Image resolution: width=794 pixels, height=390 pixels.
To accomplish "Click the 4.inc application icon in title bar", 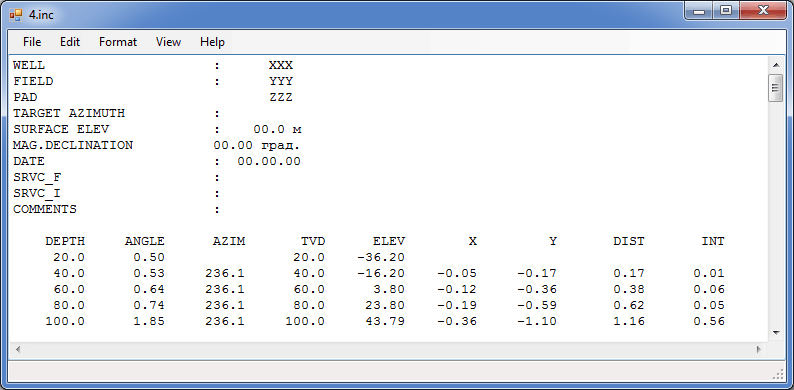I will [16, 15].
